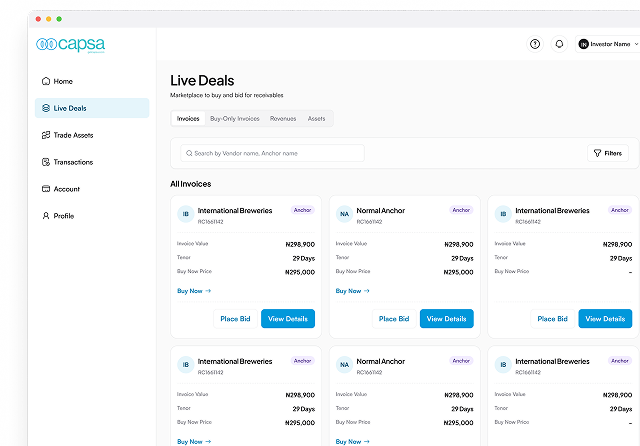The width and height of the screenshot is (640, 446).
Task: Click the Capsa logo
Action: click(71, 44)
